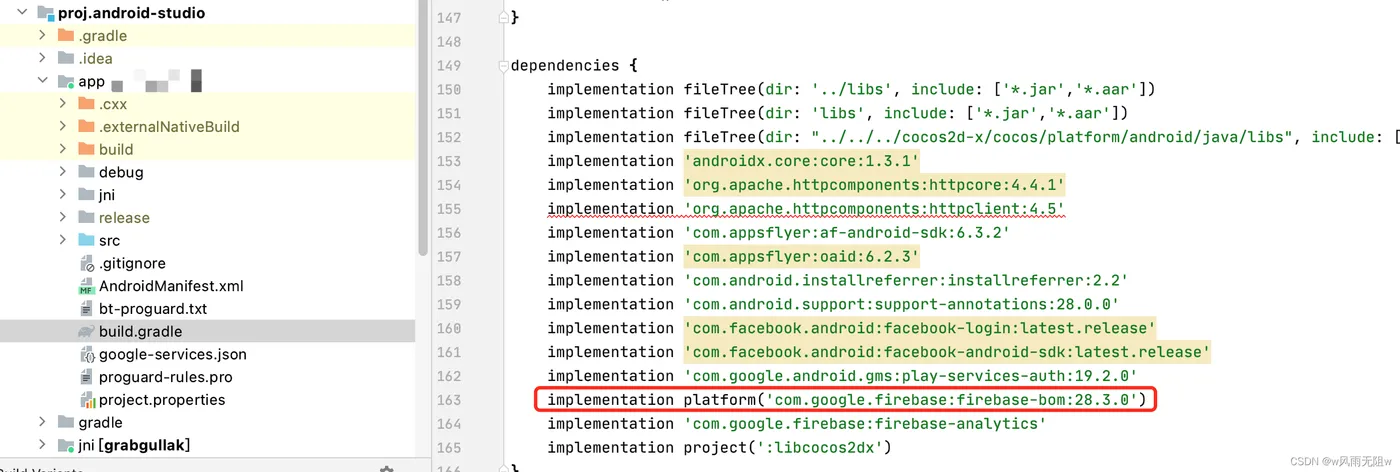
Task: Open project.properties file
Action: click(x=162, y=400)
